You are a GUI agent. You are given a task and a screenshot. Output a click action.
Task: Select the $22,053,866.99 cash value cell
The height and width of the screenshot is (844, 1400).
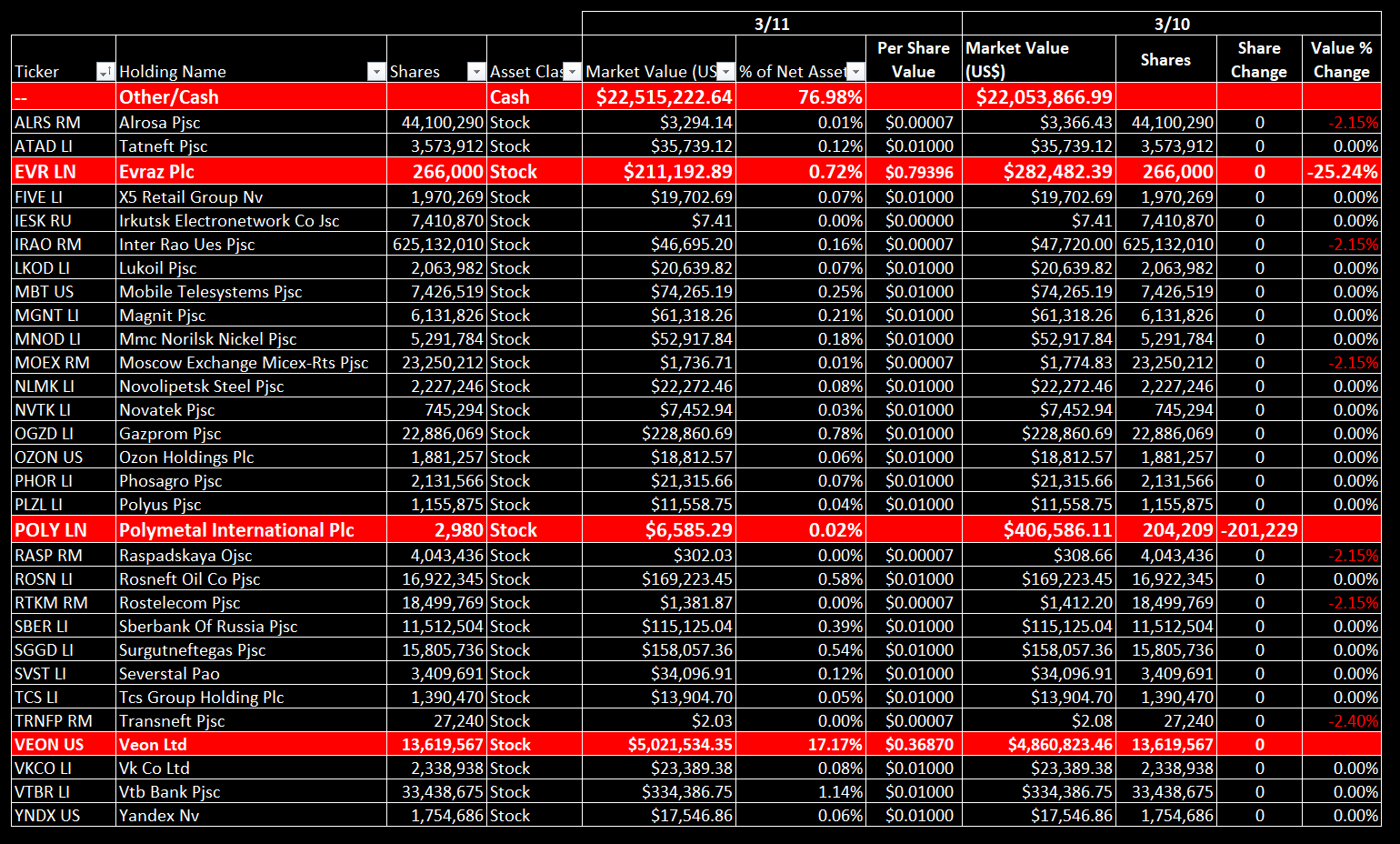[x=1039, y=97]
